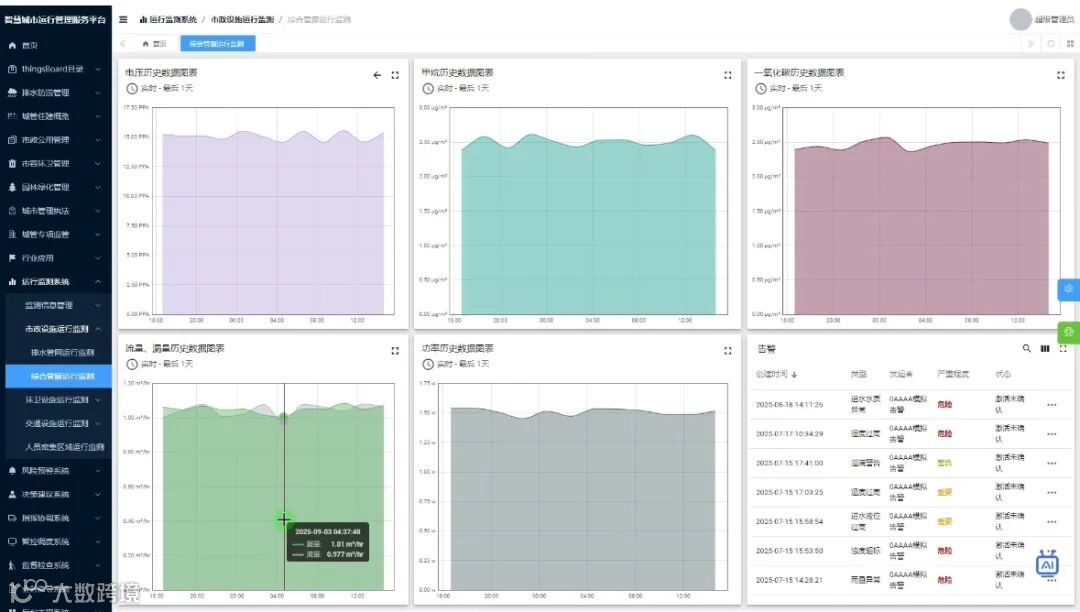Open actions menu for 2025-07-15 17:03:25 alarm
The width and height of the screenshot is (1080, 612).
click(1052, 492)
